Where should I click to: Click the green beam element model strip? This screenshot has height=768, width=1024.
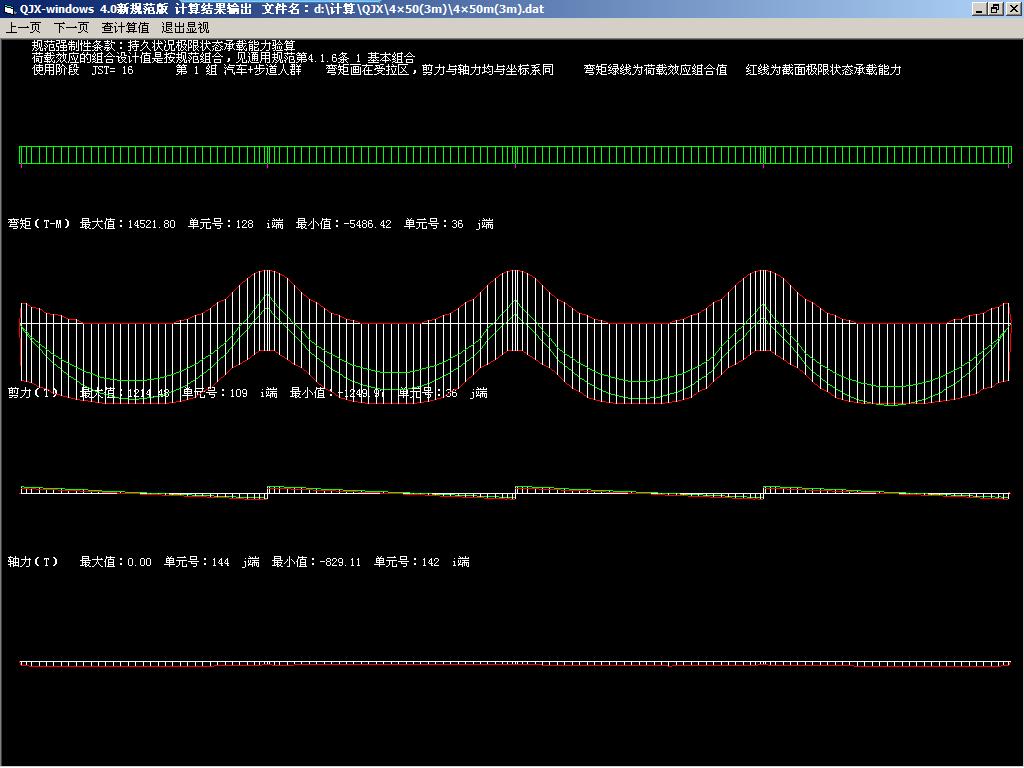[x=515, y=155]
